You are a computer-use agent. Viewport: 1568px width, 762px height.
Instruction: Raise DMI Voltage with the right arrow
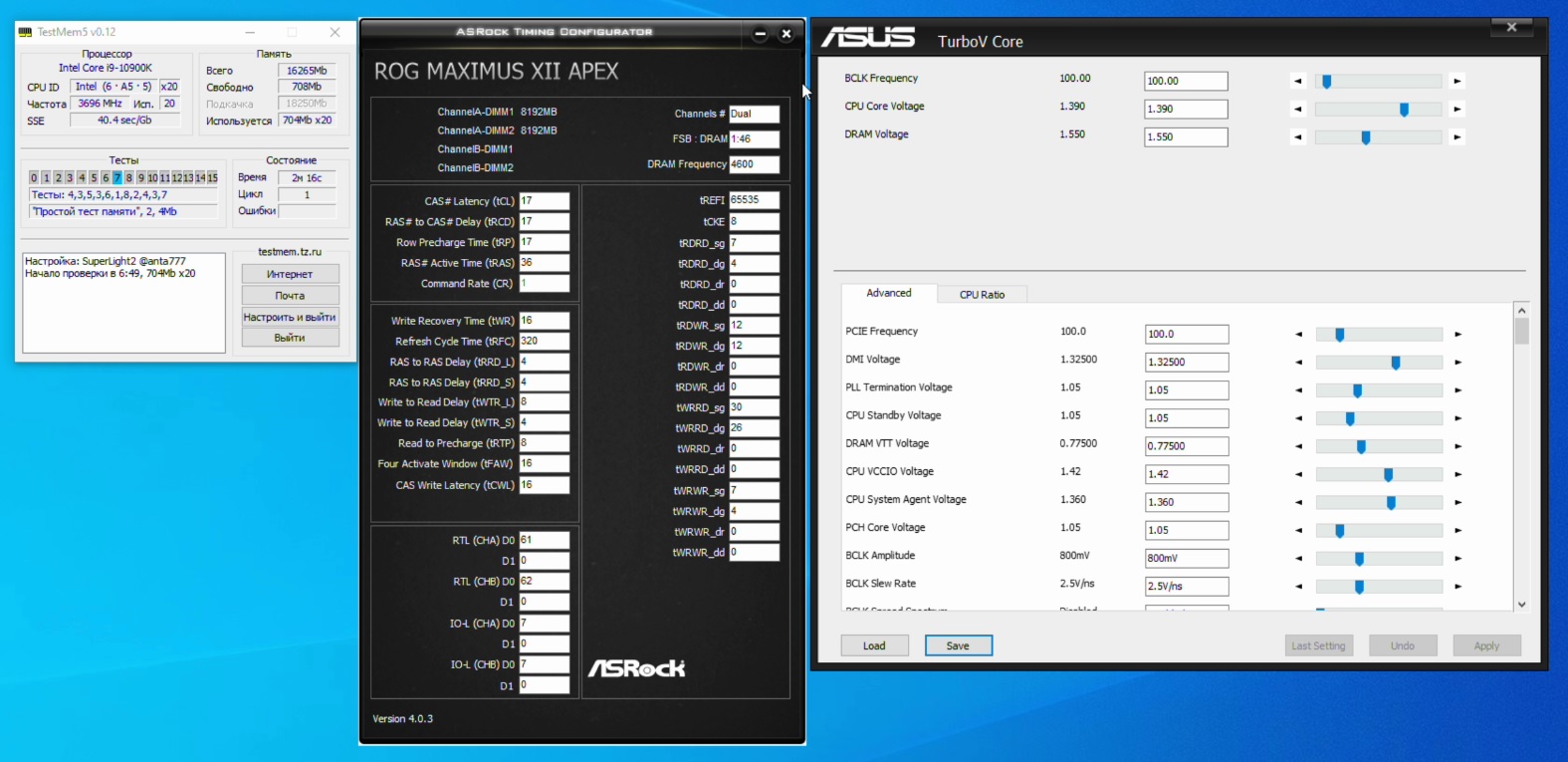click(1458, 363)
